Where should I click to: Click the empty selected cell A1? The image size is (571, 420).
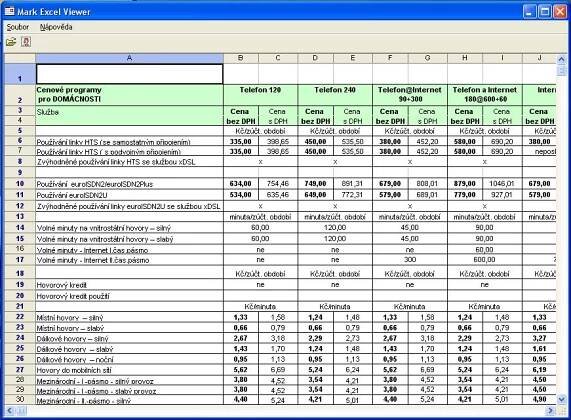pyautogui.click(x=129, y=74)
